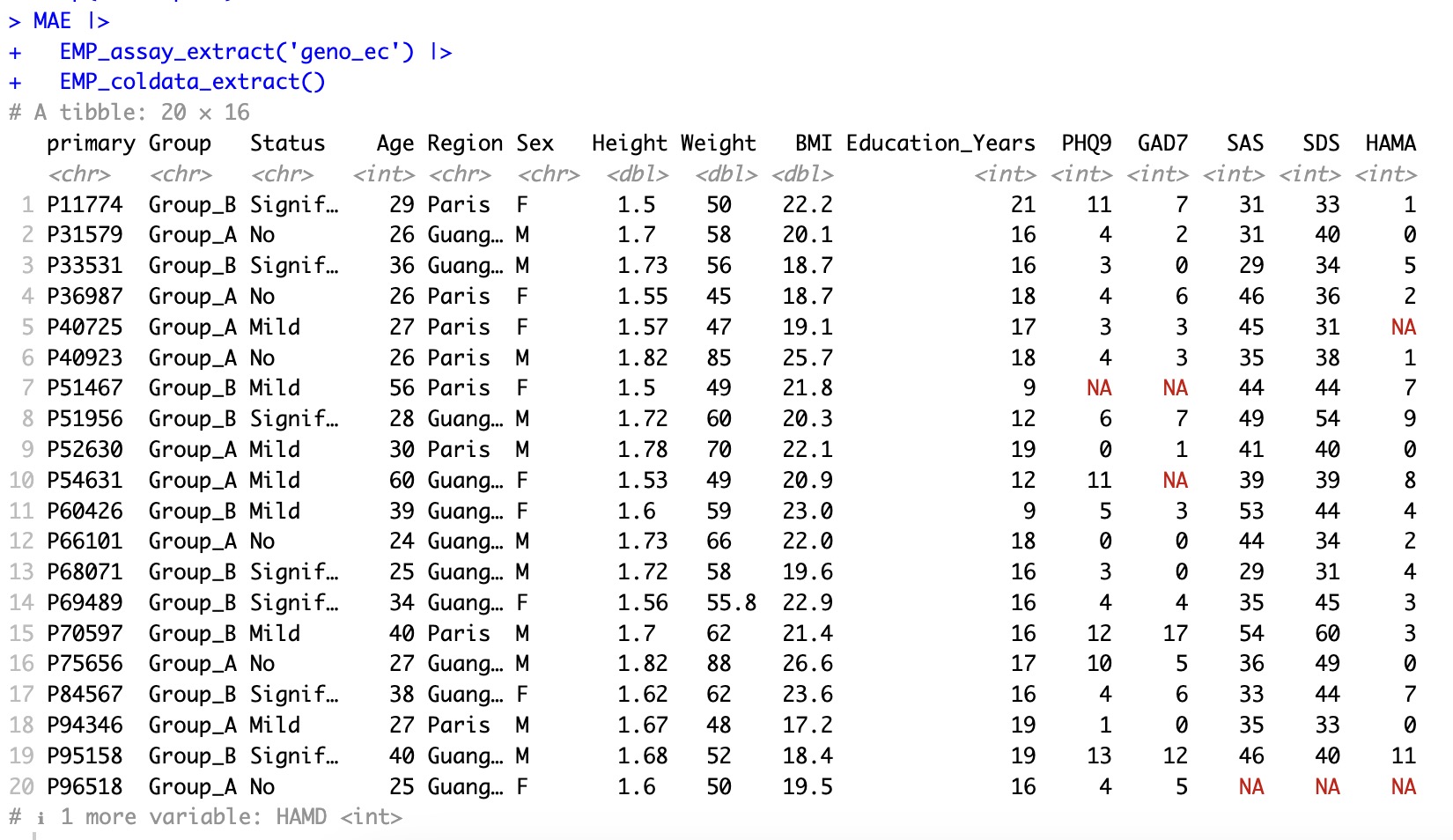Screen dimensions: 1453x840
Task: Click participant ID P70597
Action: [85, 633]
